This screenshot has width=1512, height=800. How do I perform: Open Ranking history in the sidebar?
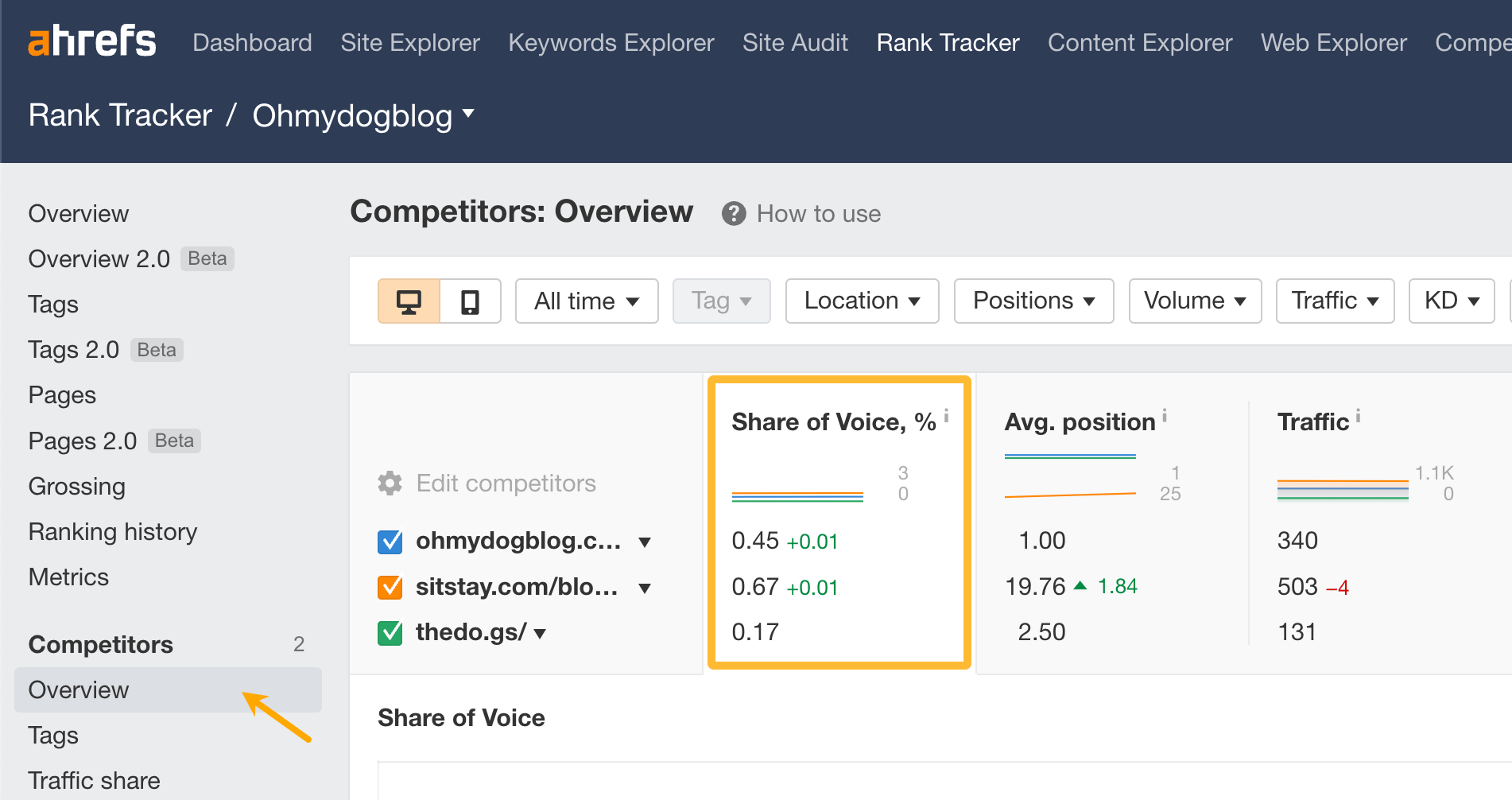click(112, 531)
